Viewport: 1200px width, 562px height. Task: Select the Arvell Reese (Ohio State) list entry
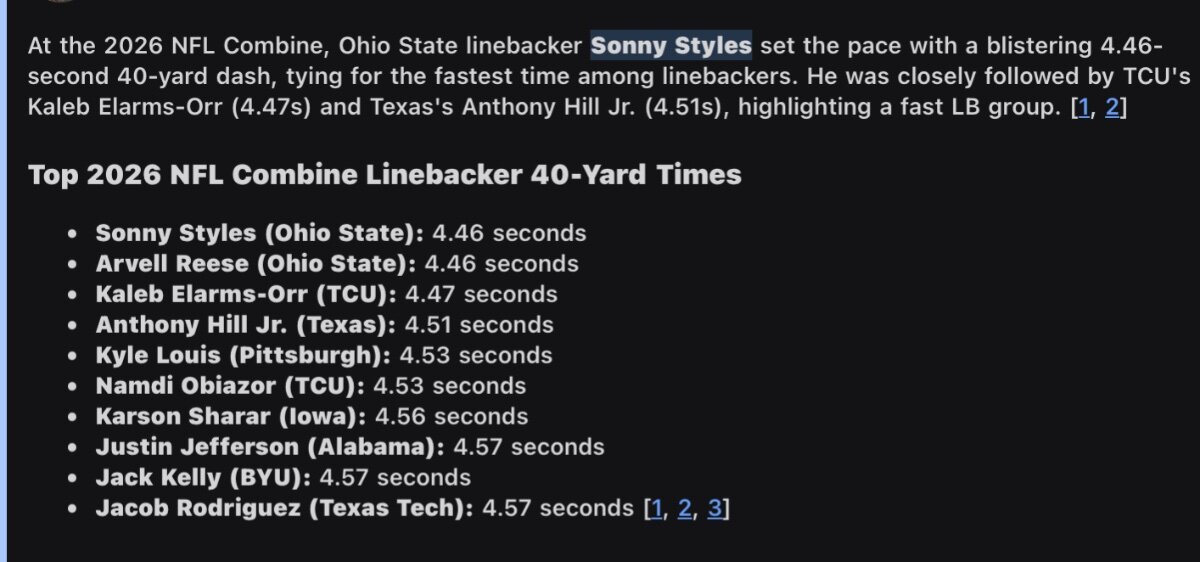tap(336, 264)
